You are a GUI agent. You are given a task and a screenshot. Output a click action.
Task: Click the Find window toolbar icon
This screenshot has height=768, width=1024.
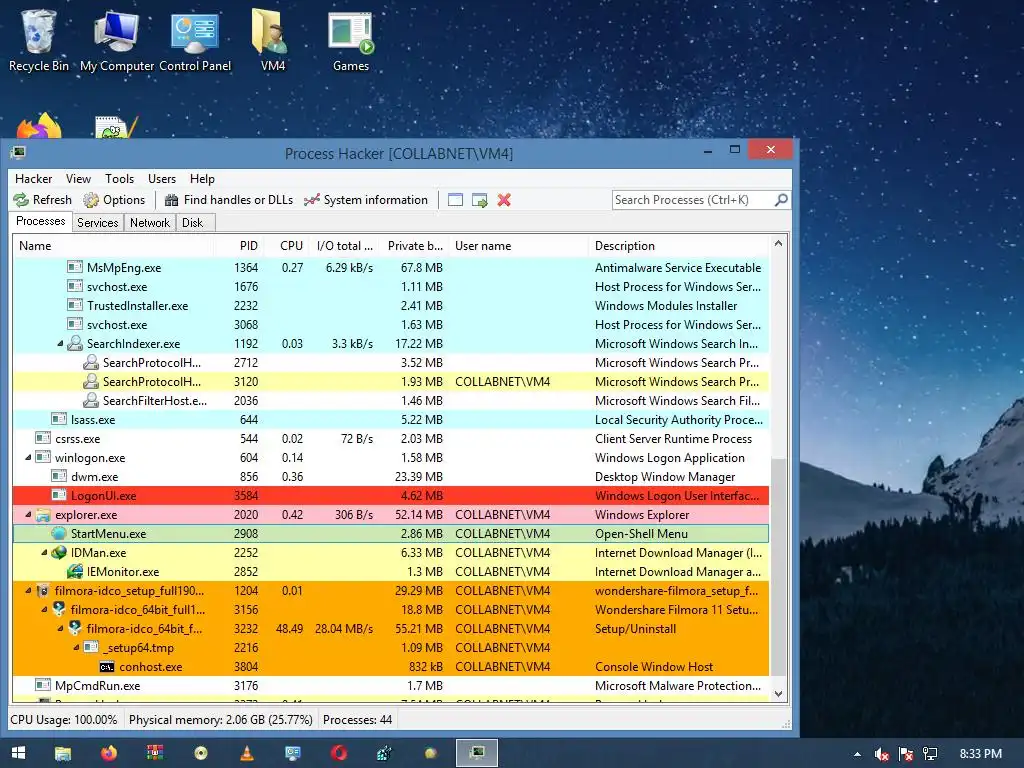click(455, 200)
